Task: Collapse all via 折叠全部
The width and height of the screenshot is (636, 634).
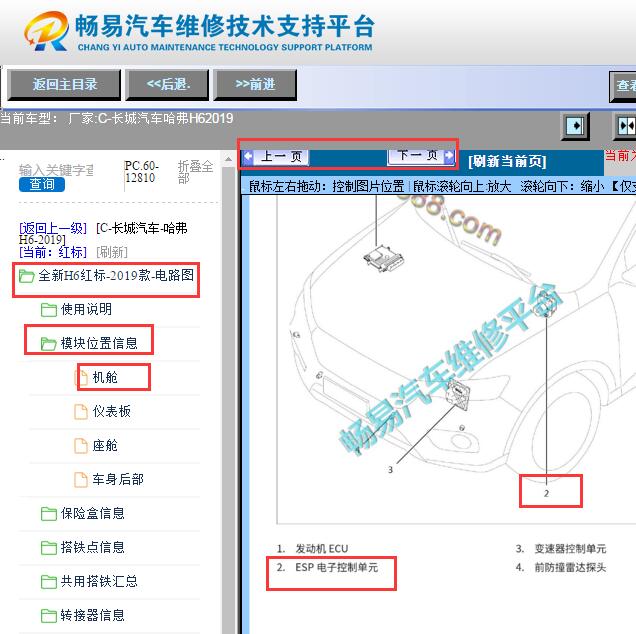Action: pos(195,172)
